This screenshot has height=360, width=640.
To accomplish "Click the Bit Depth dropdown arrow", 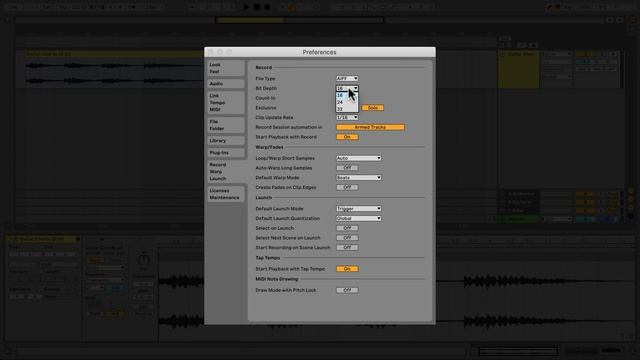I will [356, 88].
